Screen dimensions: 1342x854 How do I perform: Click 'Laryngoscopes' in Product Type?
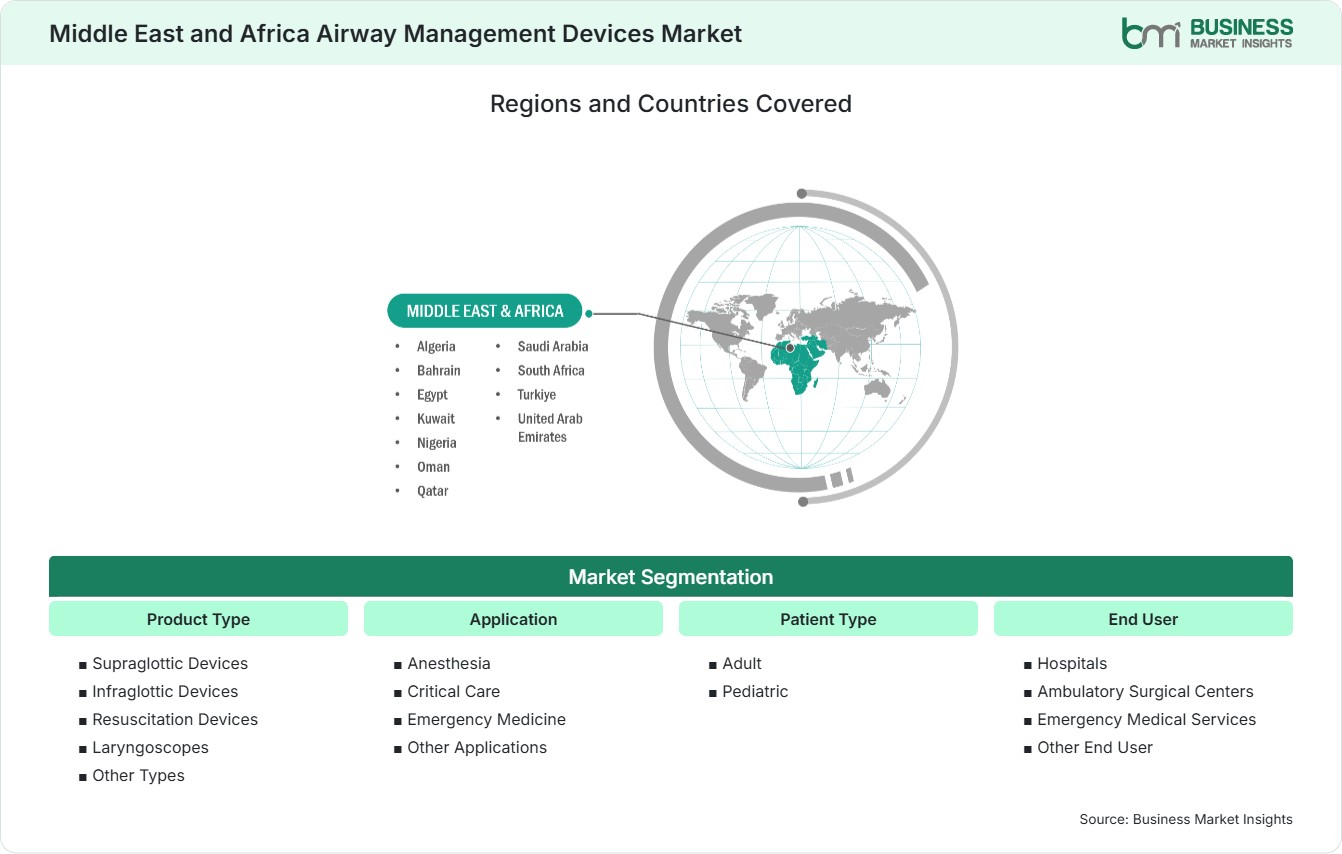point(150,747)
